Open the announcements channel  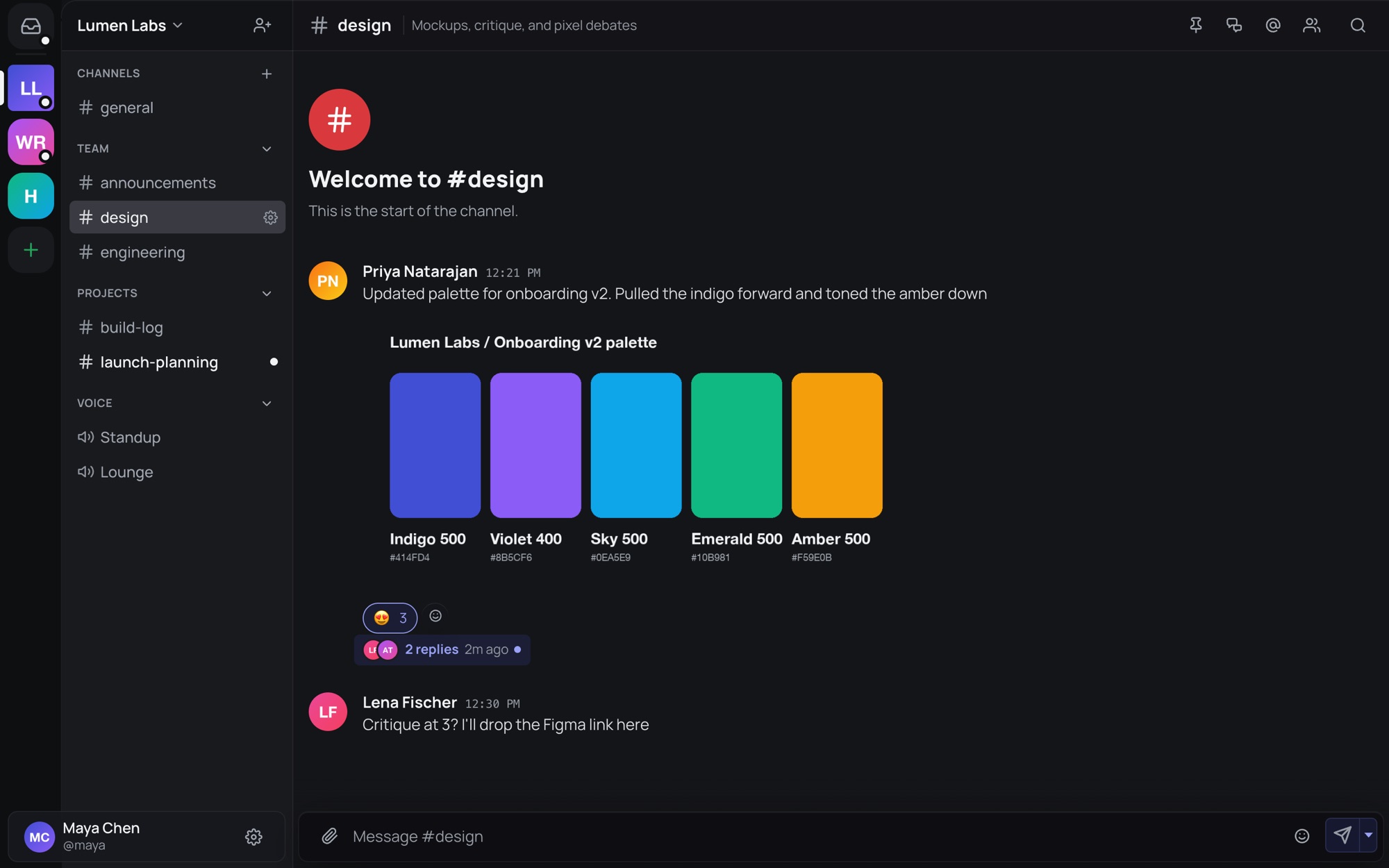(x=177, y=183)
